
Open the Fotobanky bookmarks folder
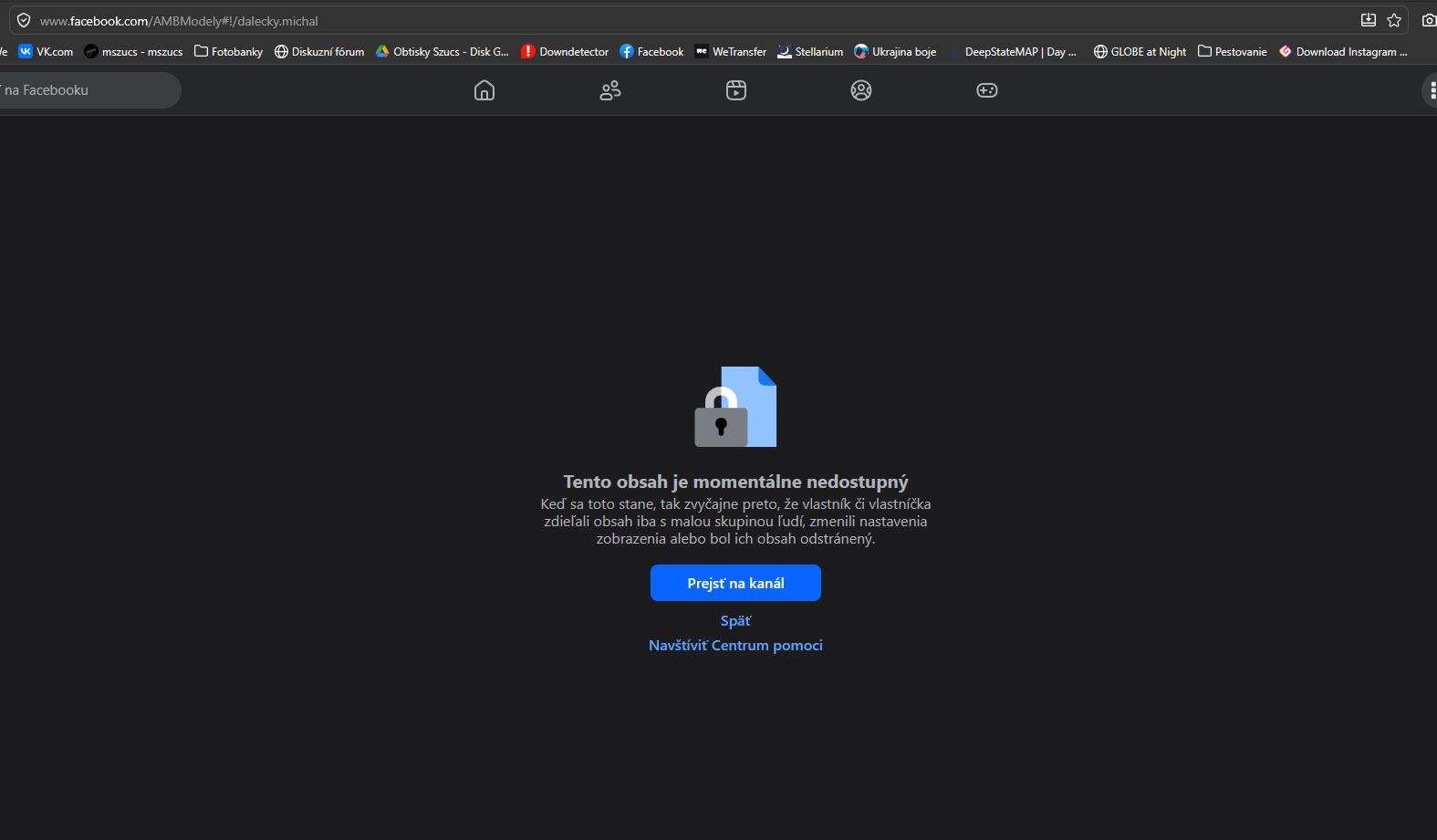click(x=229, y=52)
